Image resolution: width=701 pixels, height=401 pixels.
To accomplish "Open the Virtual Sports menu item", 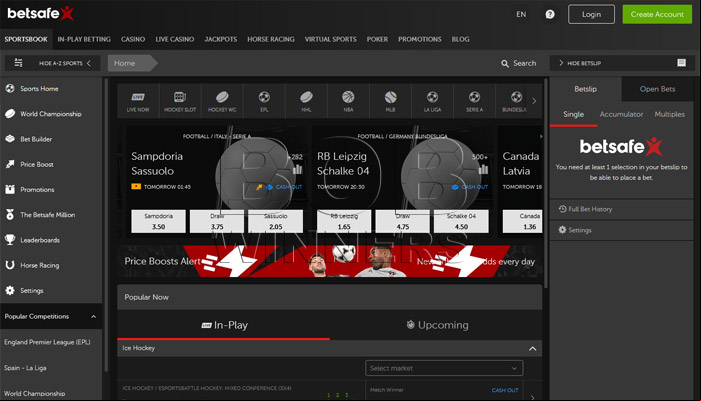I will 331,39.
